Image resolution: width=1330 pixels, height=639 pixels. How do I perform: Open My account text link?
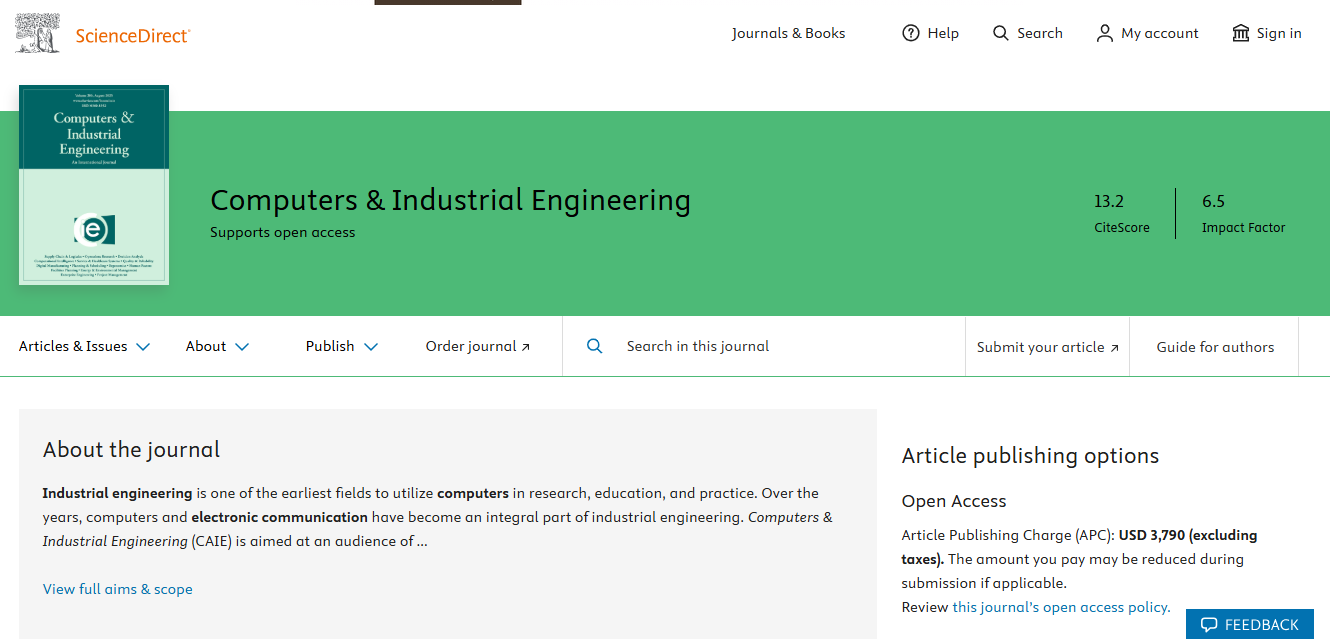pyautogui.click(x=1160, y=33)
